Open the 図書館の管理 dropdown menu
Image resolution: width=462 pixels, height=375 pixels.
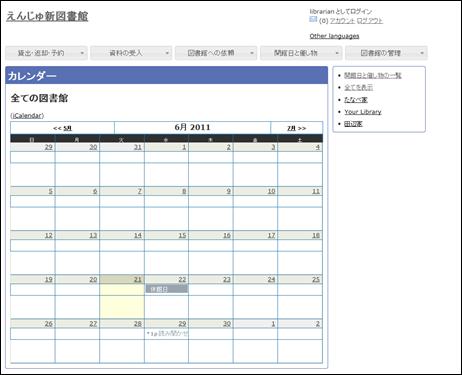[386, 53]
